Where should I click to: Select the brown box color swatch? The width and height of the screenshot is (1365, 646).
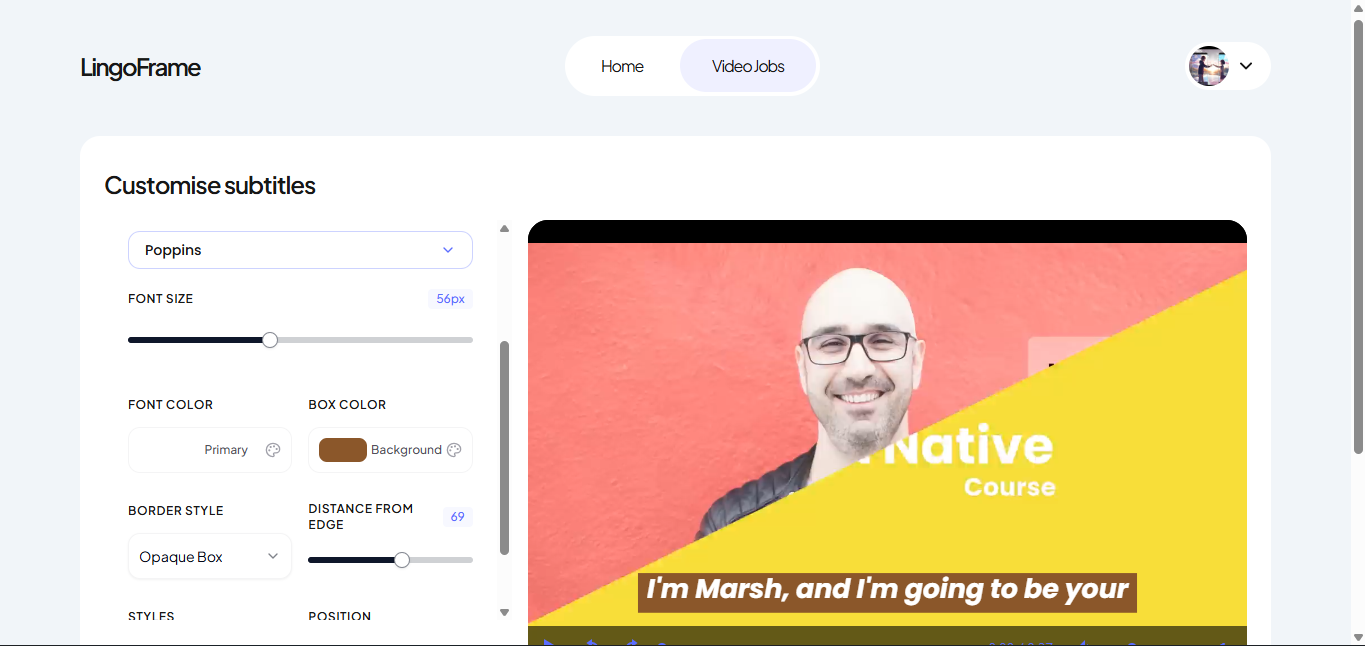pos(343,450)
